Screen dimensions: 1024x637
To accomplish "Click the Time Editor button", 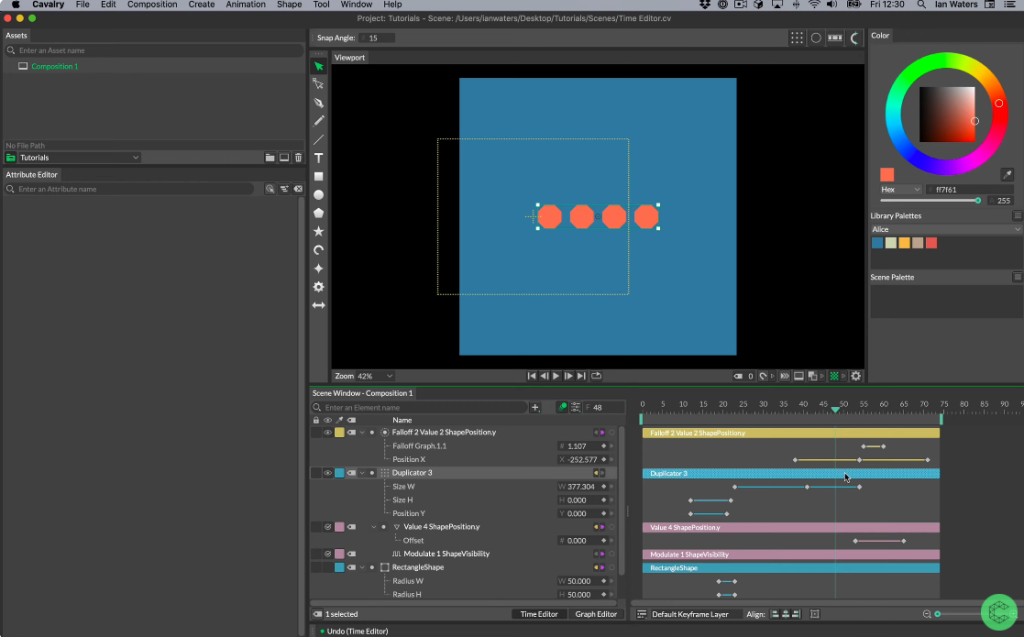I will [x=539, y=614].
